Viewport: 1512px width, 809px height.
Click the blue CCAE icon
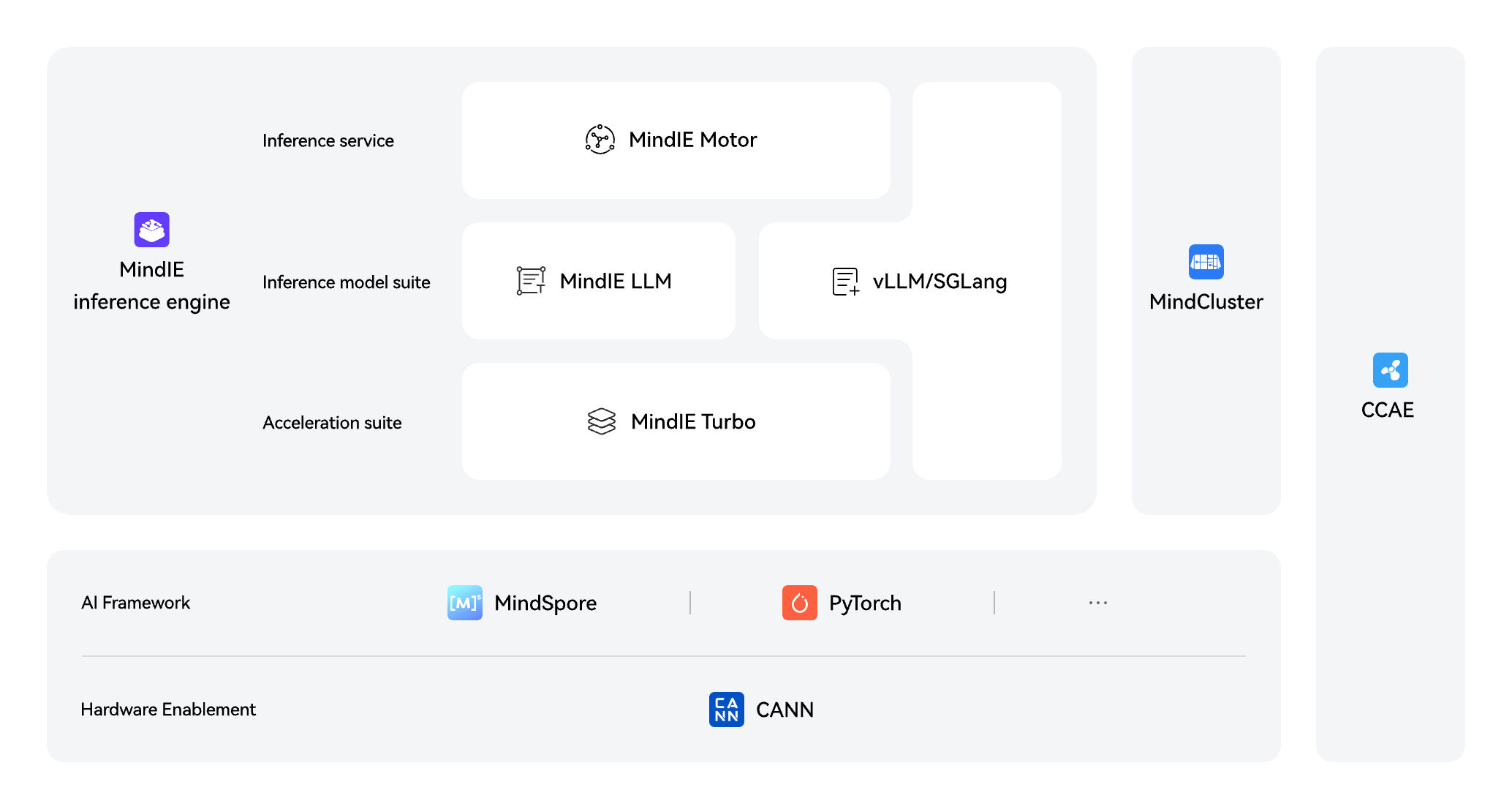point(1390,370)
